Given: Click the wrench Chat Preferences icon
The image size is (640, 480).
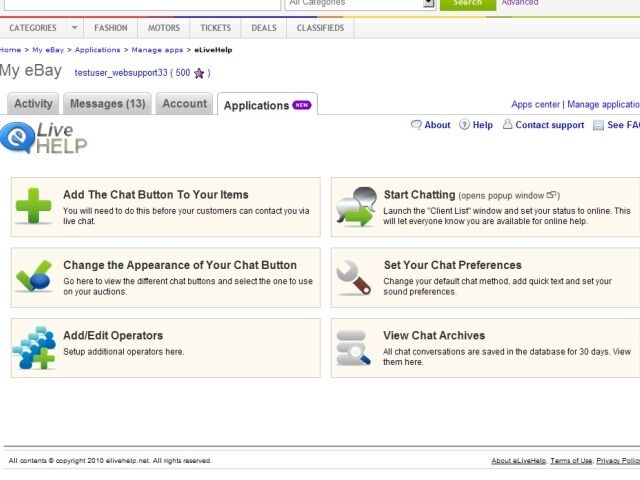Looking at the screenshot, I should coord(355,277).
